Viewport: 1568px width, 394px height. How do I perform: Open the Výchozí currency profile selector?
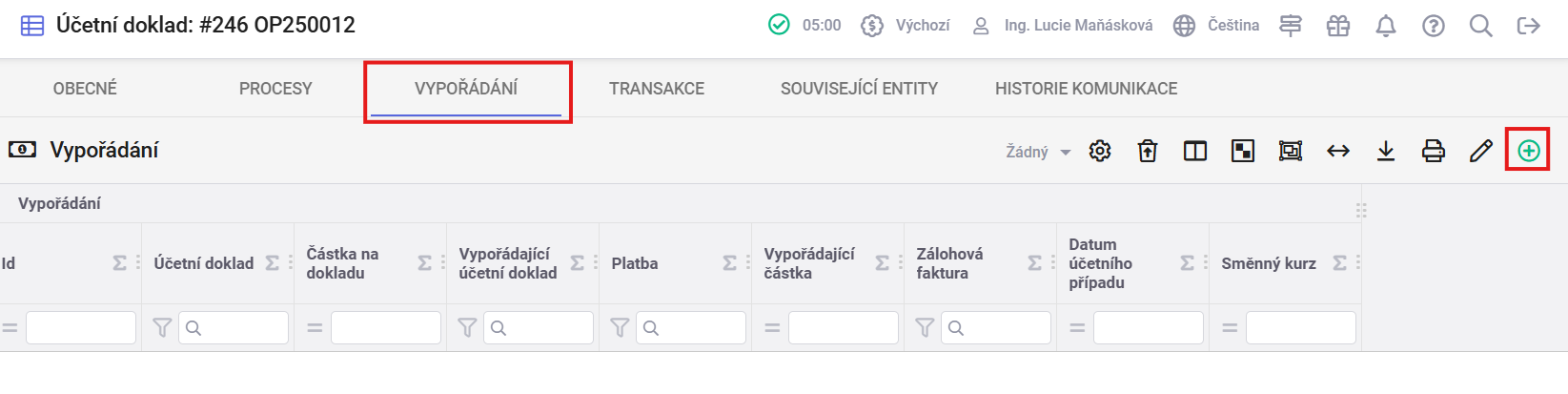[906, 26]
